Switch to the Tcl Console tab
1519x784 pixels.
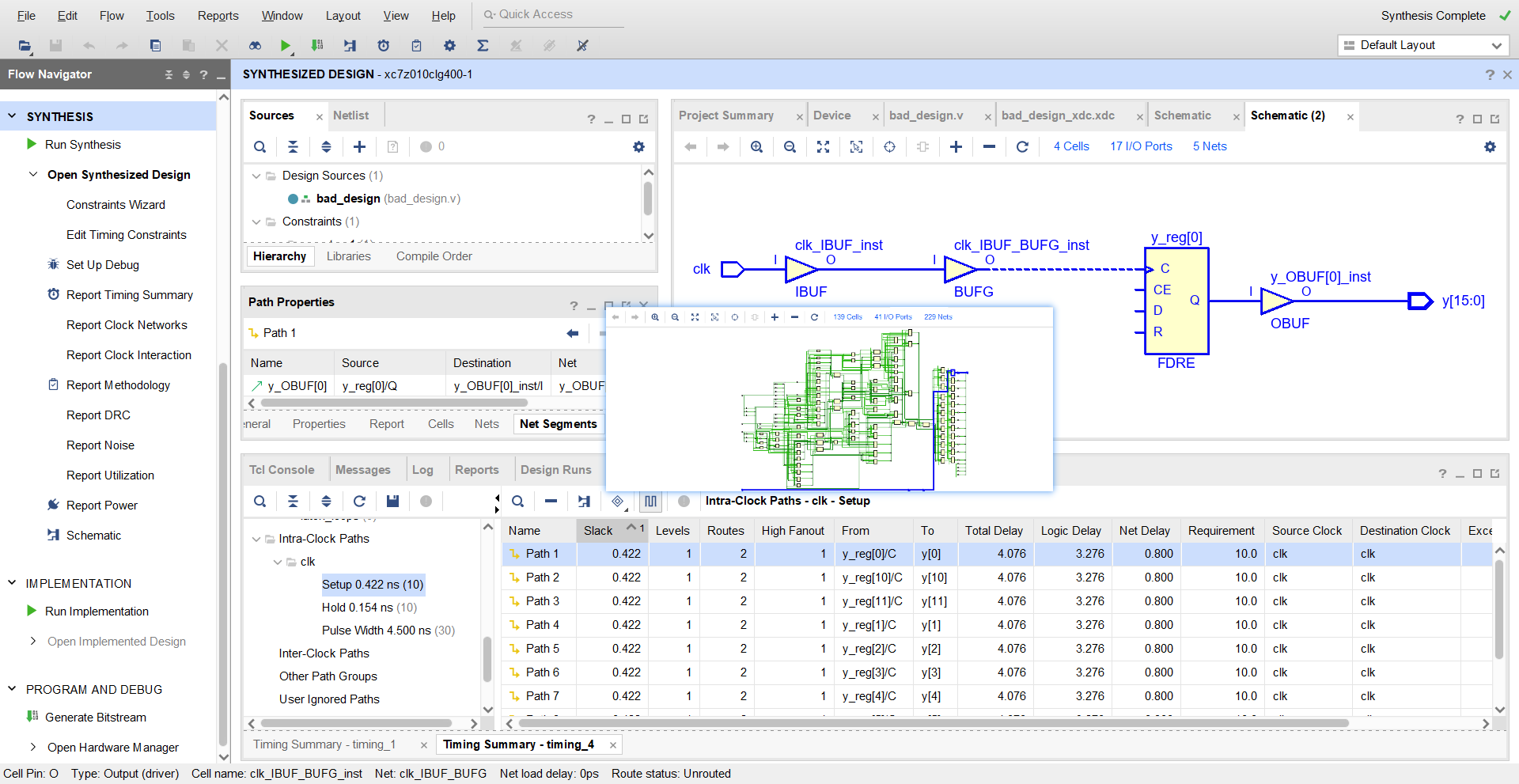282,470
